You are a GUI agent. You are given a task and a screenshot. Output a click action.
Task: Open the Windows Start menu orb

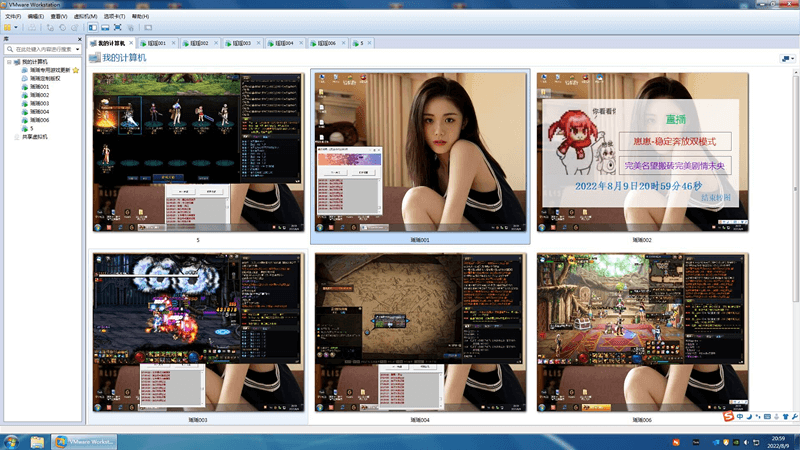[10, 442]
